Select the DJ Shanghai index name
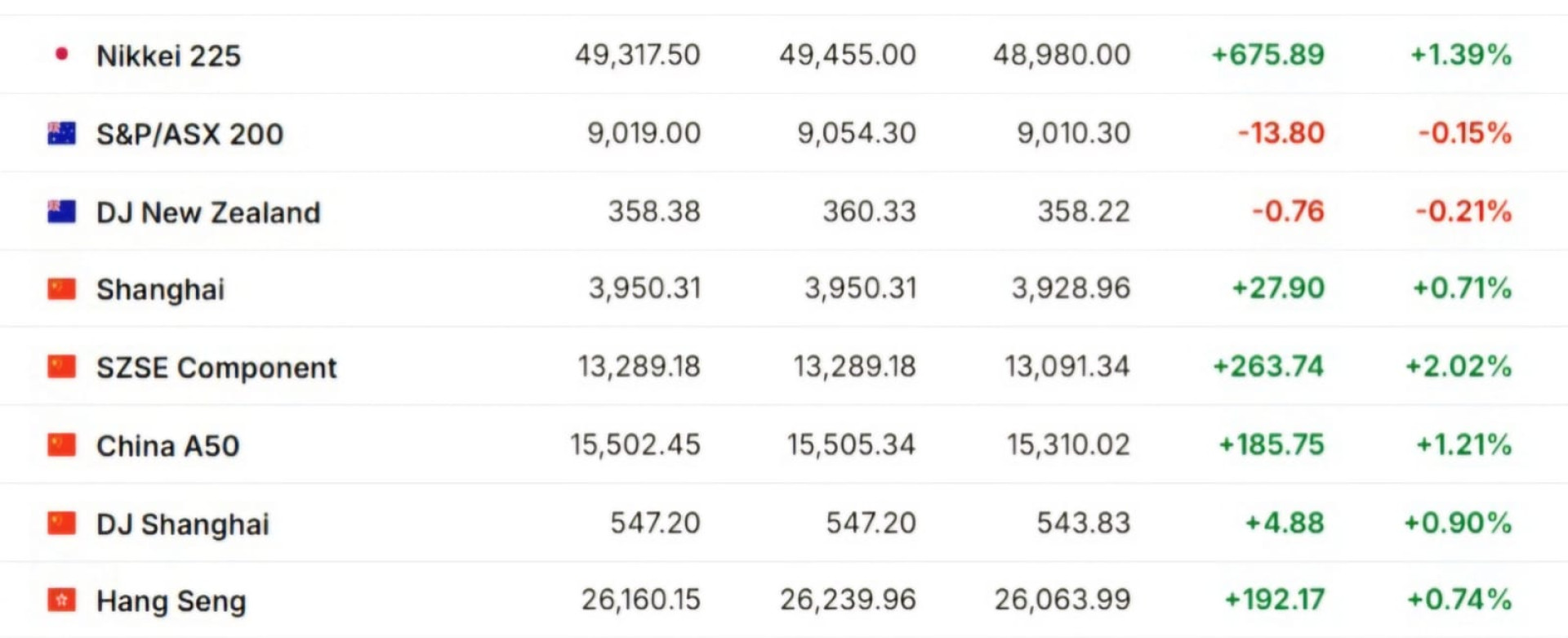This screenshot has width=1568, height=638. (182, 524)
